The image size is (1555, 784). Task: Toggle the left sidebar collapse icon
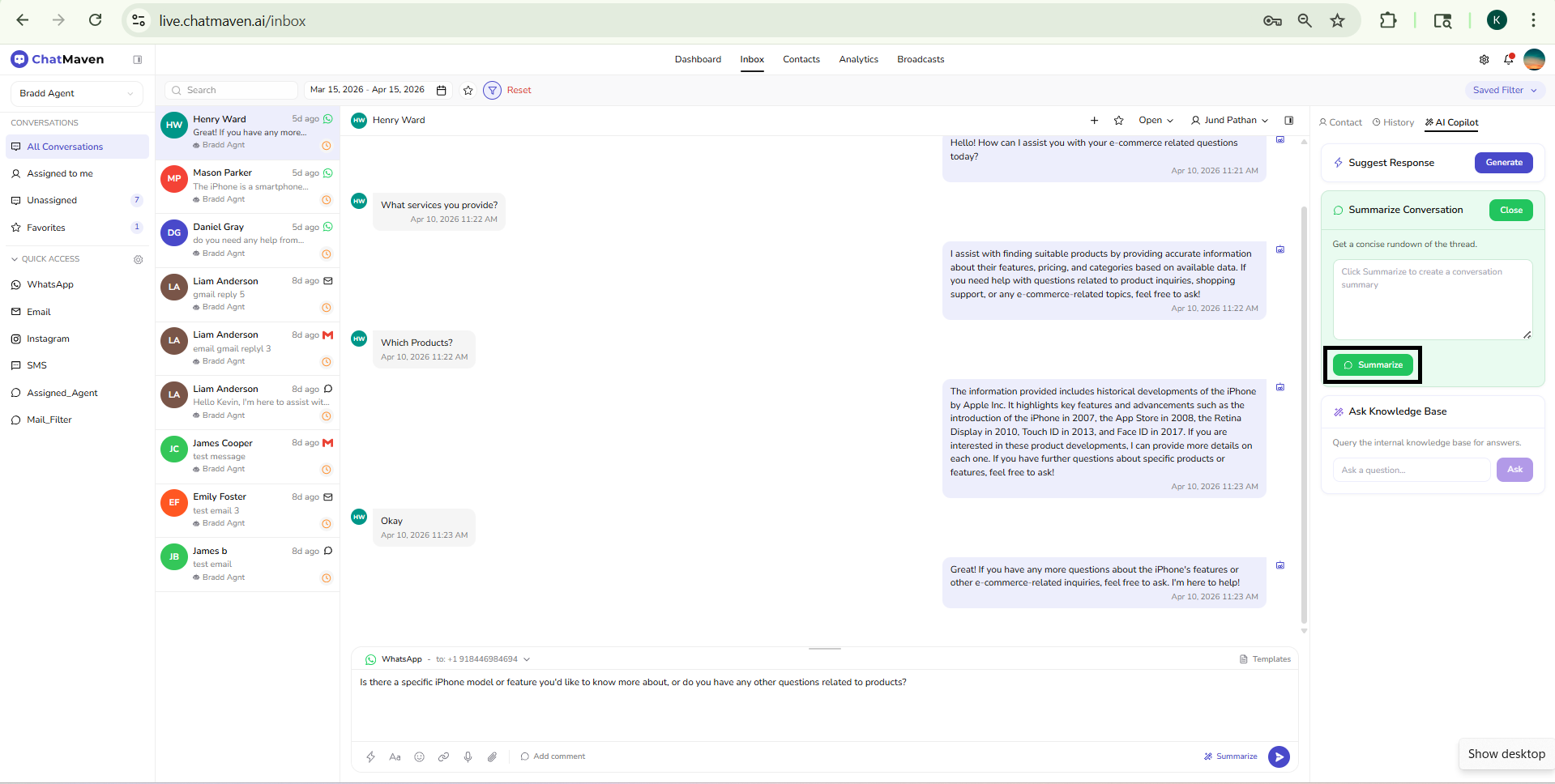tap(138, 59)
